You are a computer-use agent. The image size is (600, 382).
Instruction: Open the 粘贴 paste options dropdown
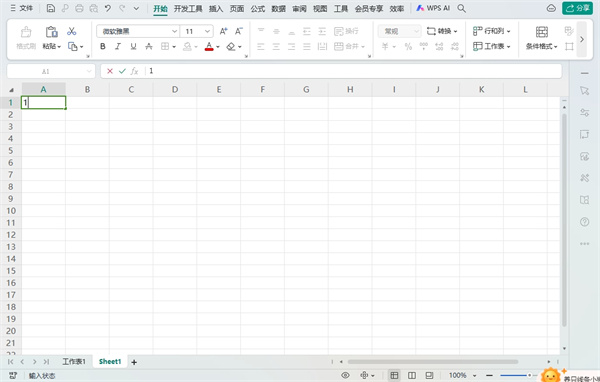coord(52,46)
